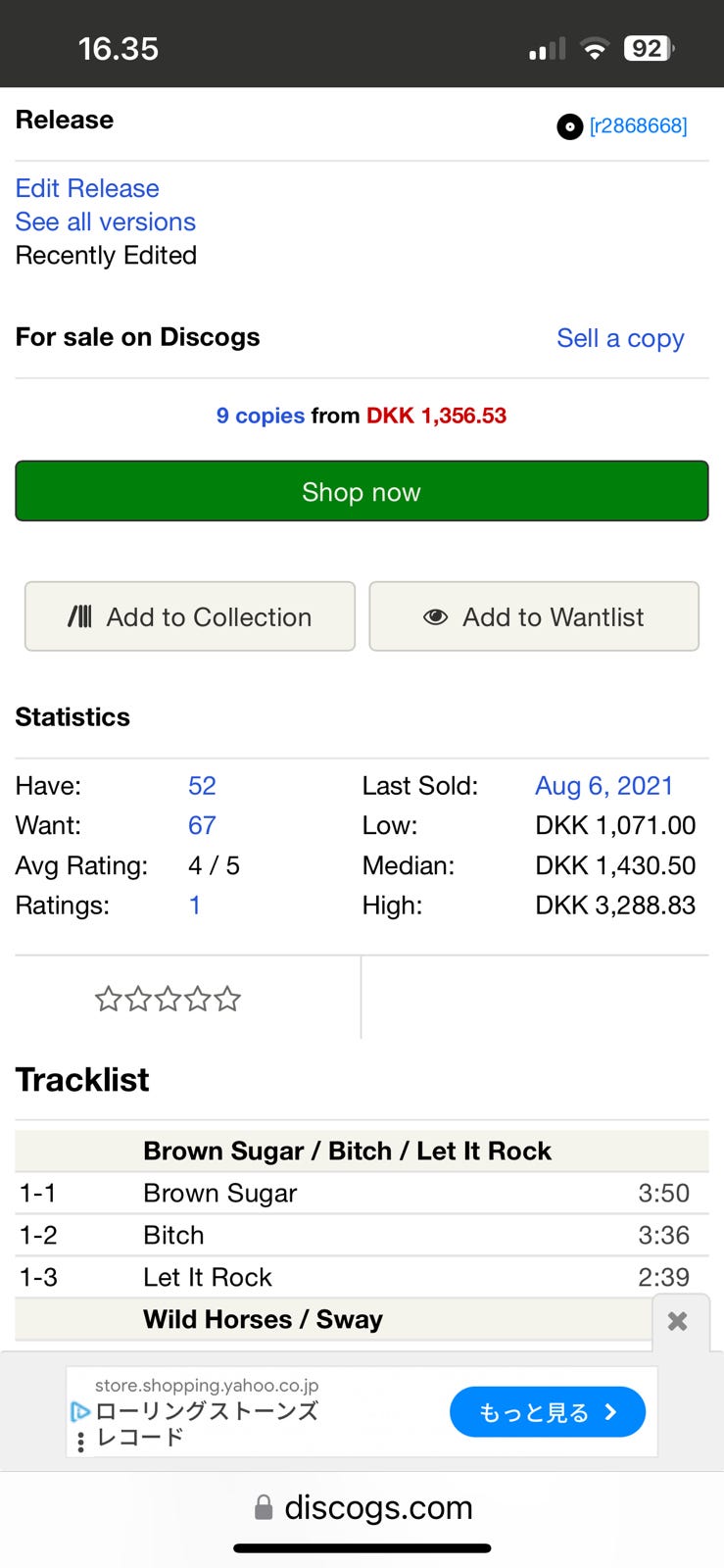Tap the Wi-Fi status icon
Screen dimensions: 724x1568
tap(594, 48)
